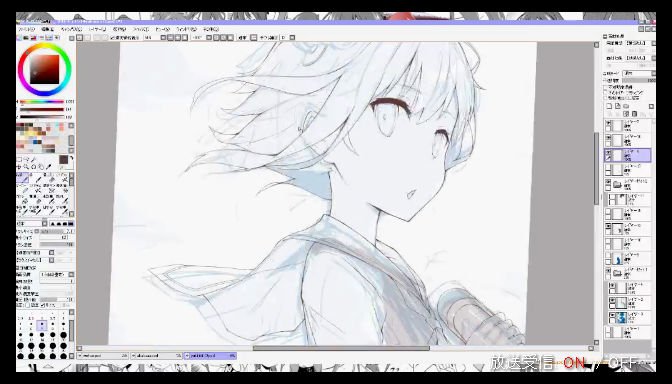Collapse the lower layer set folder

pos(617,273)
